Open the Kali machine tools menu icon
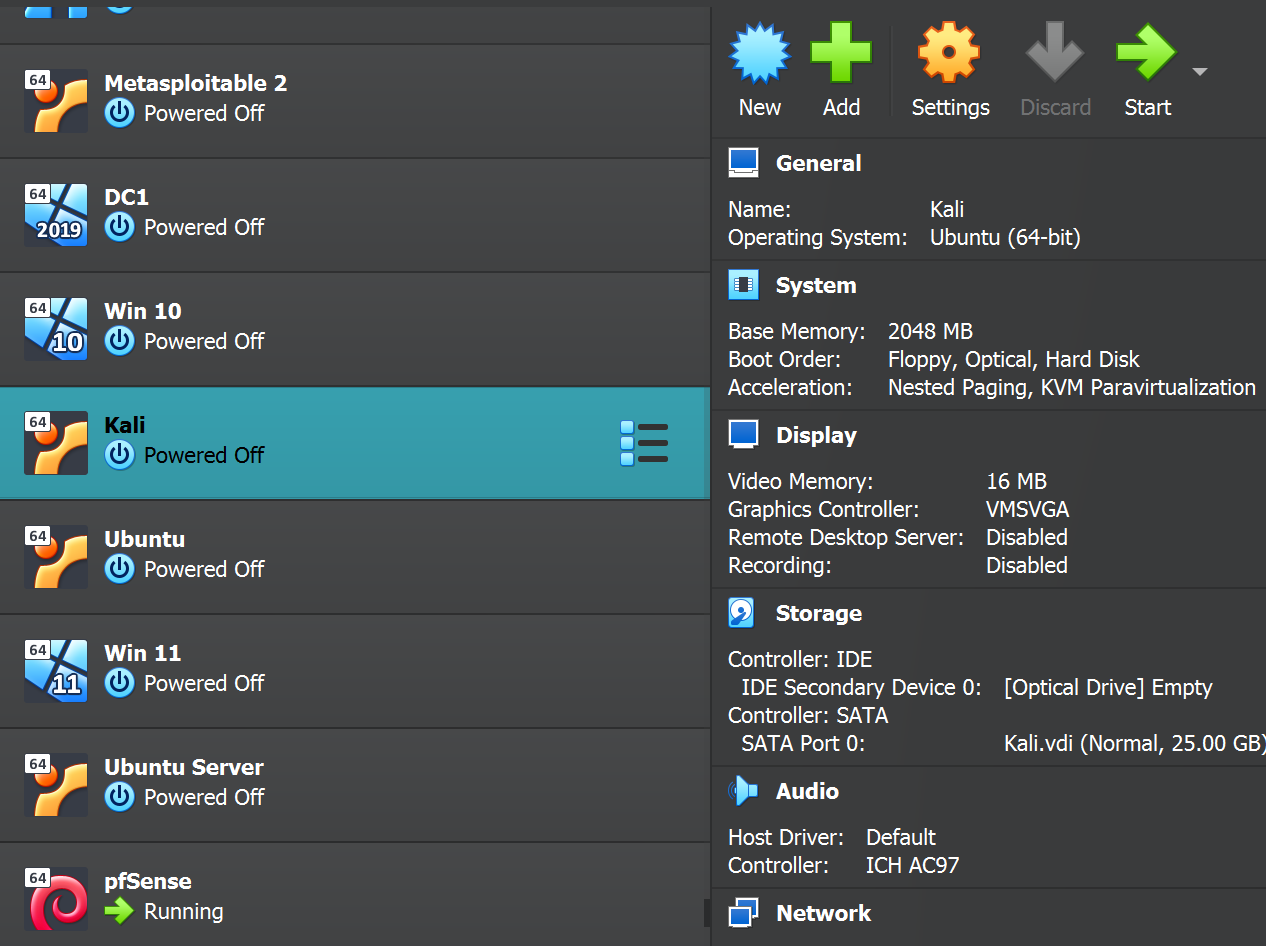Viewport: 1266px width, 946px height. (x=644, y=443)
